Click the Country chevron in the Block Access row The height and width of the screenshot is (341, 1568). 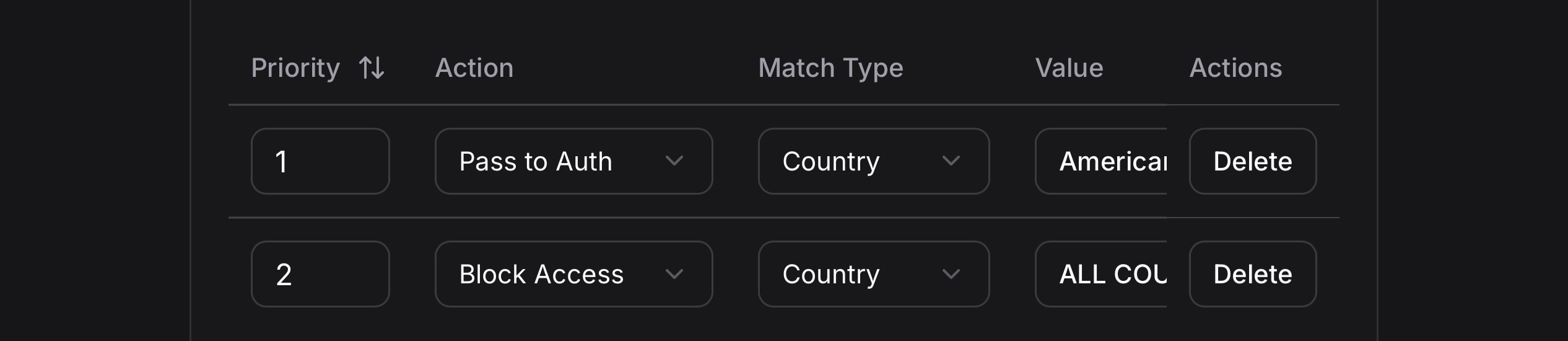pos(951,274)
